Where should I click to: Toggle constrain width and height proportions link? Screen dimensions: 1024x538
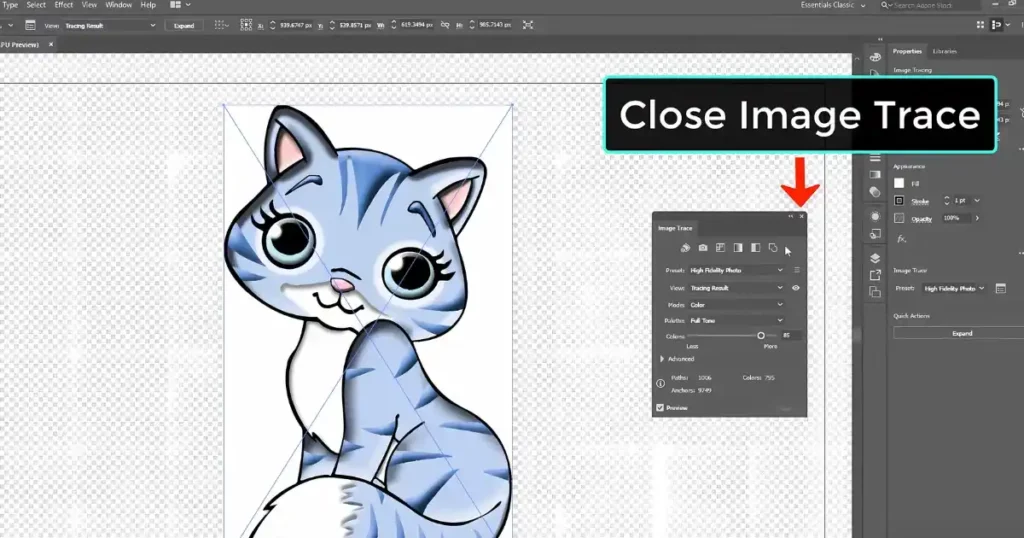coord(445,25)
